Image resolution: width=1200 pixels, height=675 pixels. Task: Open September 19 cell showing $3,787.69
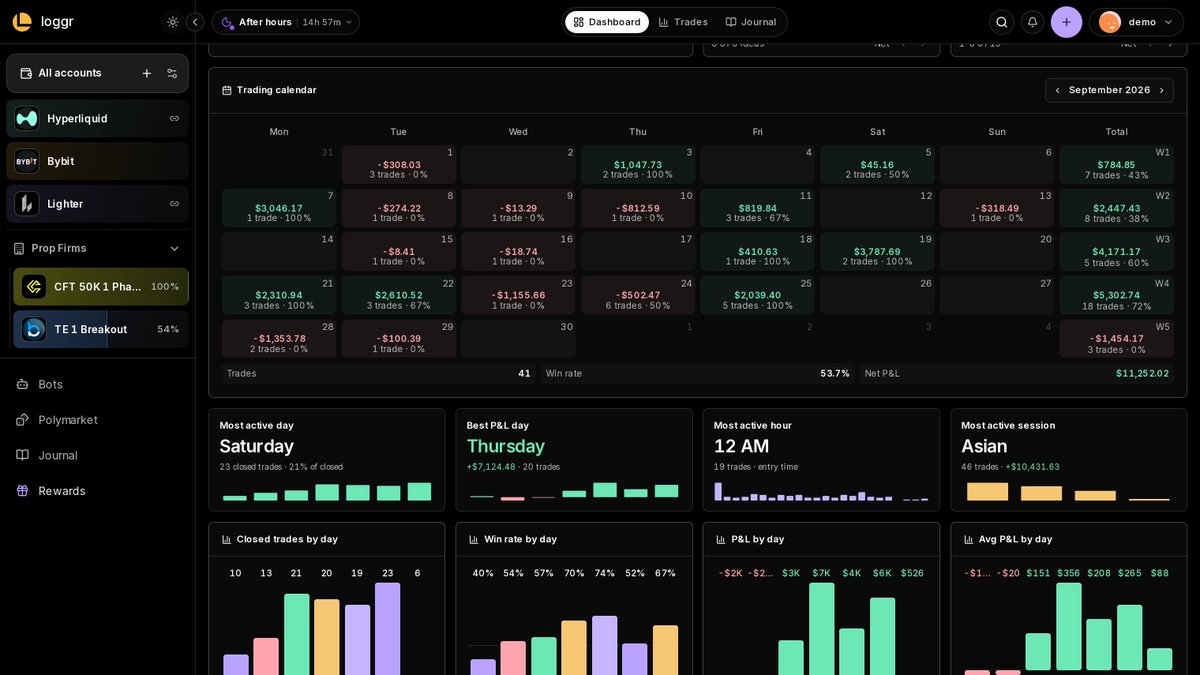click(x=877, y=252)
